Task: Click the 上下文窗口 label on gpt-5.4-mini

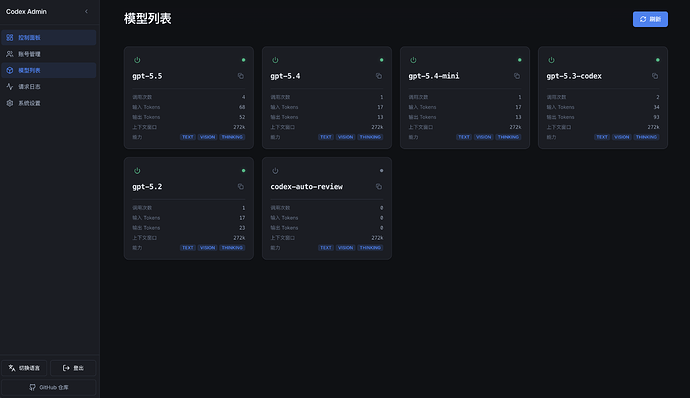Action: [421, 127]
